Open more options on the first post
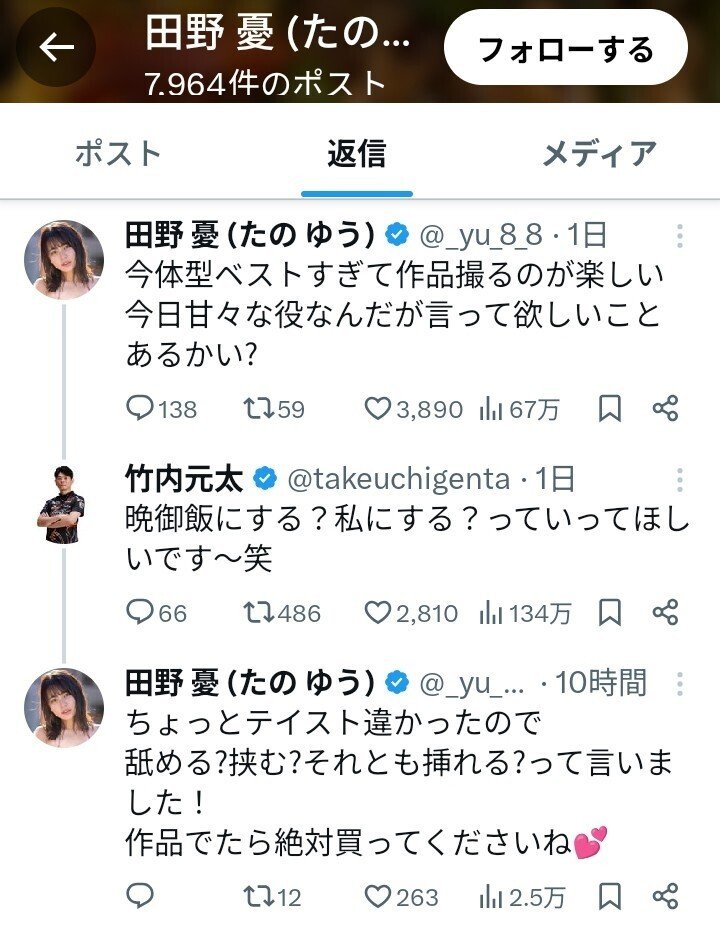720x930 pixels. (679, 236)
